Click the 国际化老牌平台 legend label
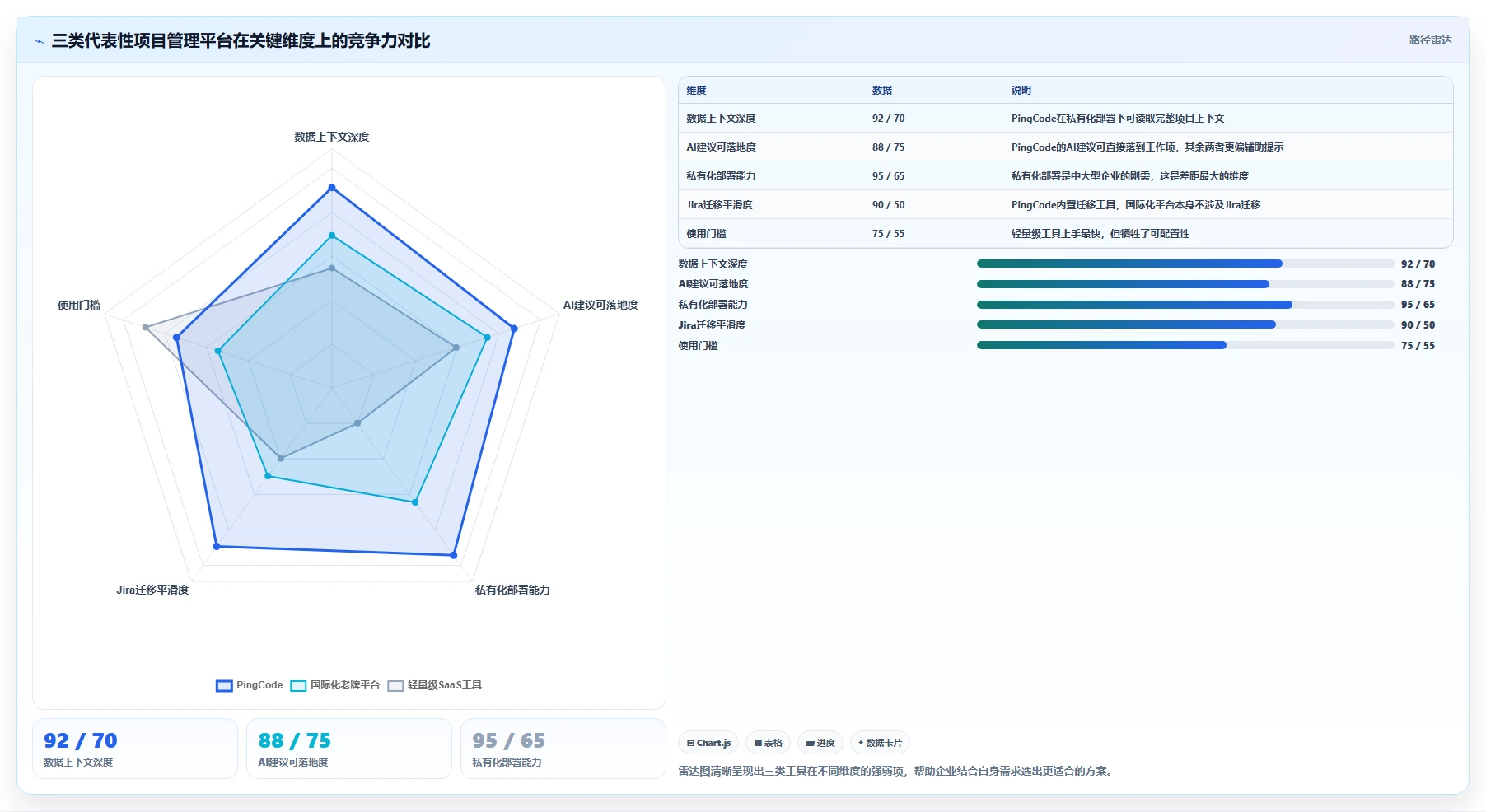Screen dimensions: 1486x812 click(345, 685)
